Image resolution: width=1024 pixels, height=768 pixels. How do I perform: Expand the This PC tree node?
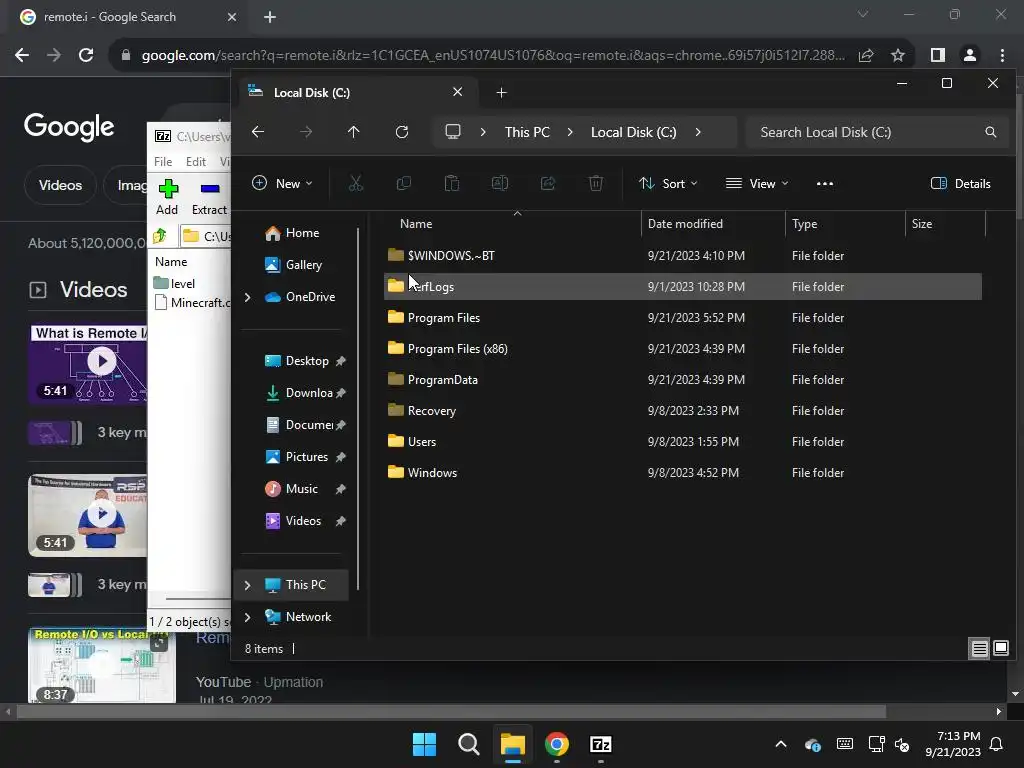[x=248, y=585]
